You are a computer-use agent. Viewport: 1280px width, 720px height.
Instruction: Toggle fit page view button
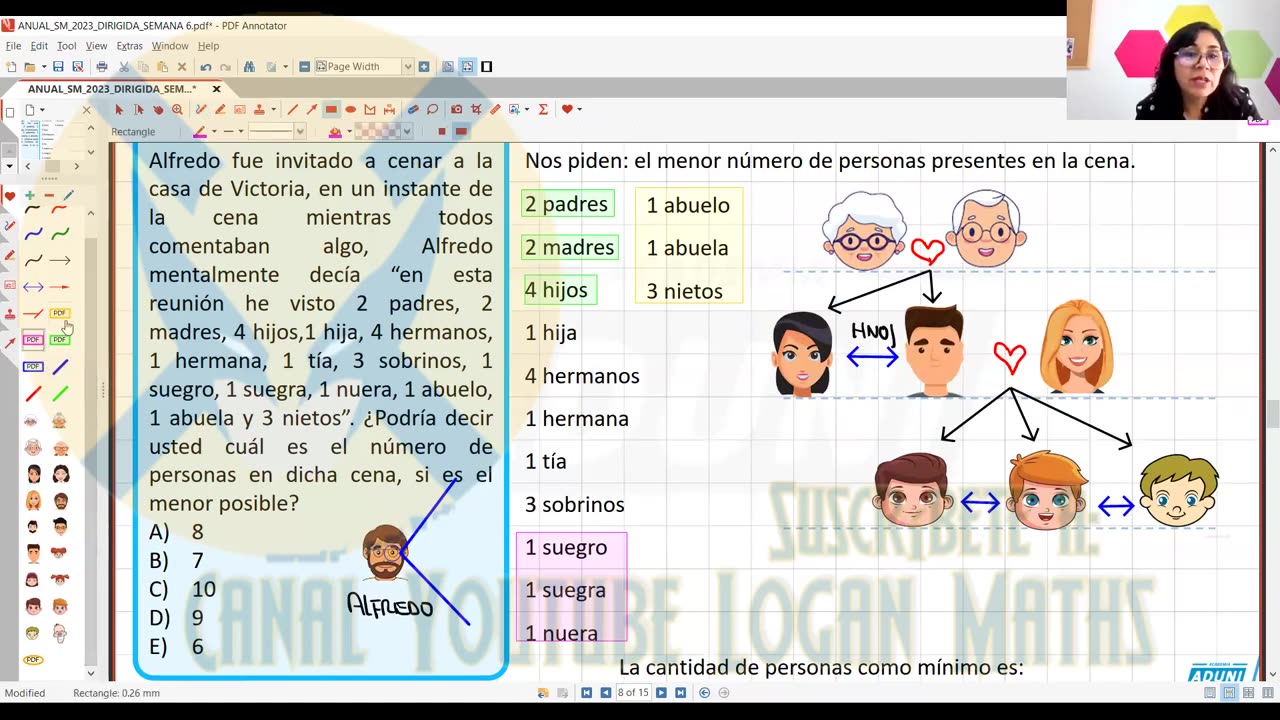(x=448, y=66)
